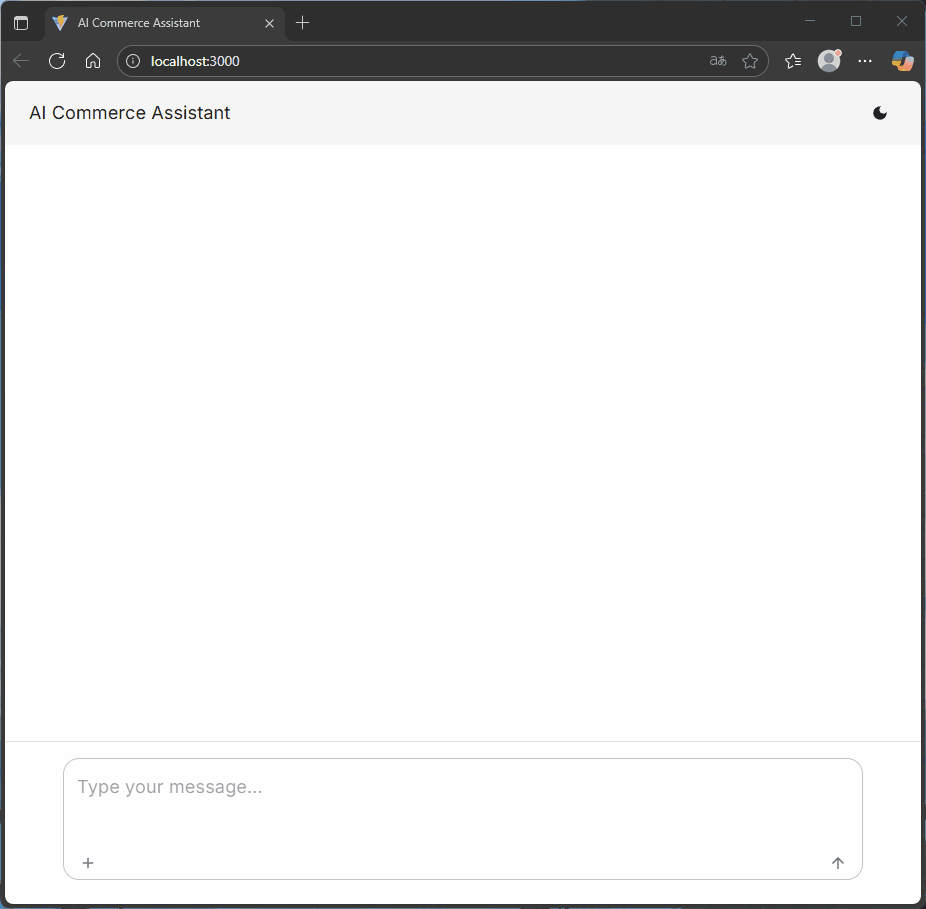Minimize the browser window
The height and width of the screenshot is (909, 926).
click(810, 21)
